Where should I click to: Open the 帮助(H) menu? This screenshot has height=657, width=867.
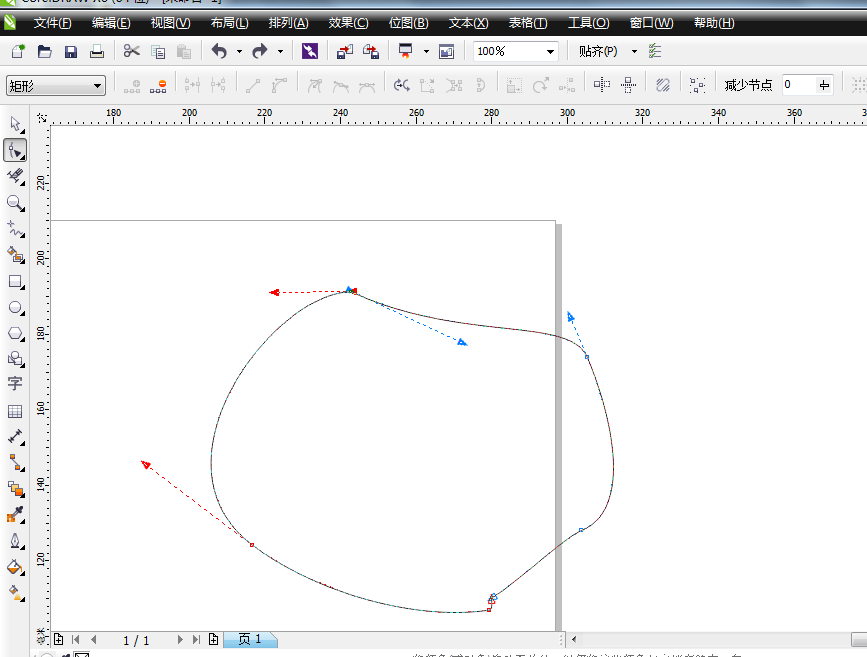pos(713,23)
